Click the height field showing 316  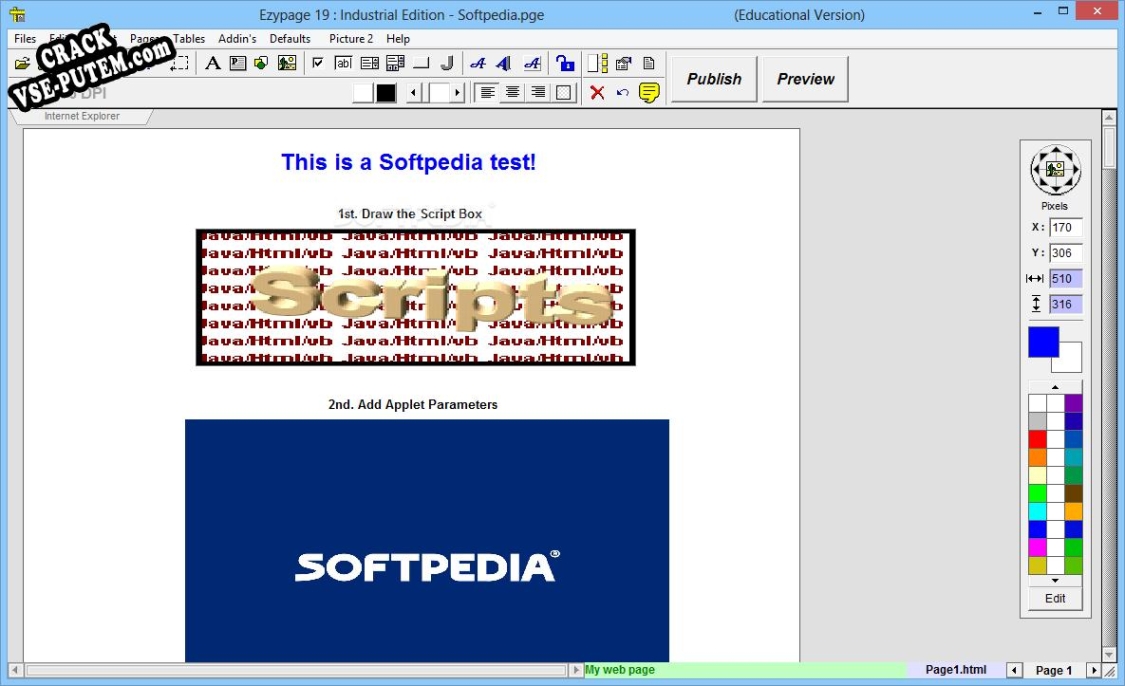(1065, 304)
